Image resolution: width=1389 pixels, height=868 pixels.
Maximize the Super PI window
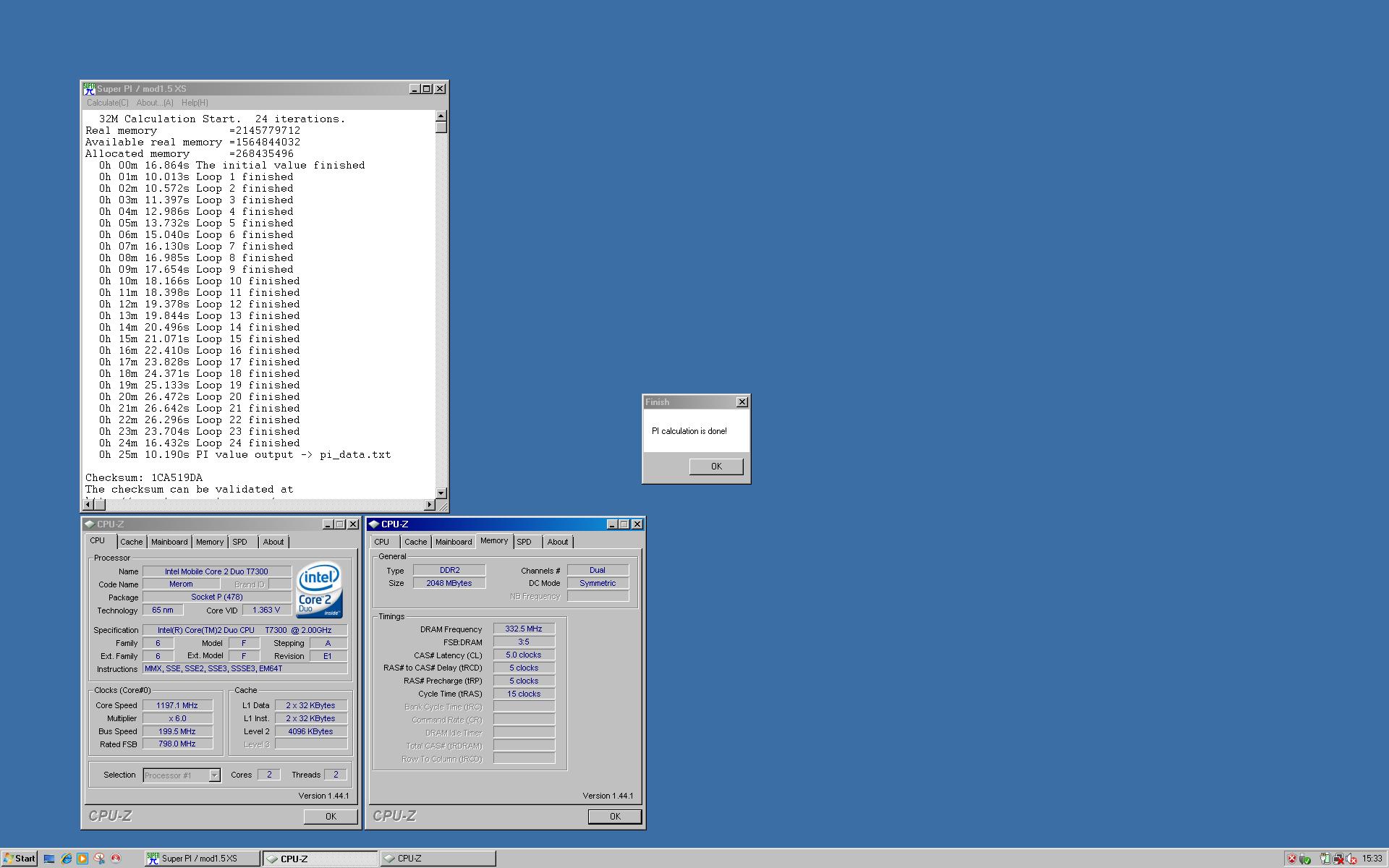(x=427, y=88)
